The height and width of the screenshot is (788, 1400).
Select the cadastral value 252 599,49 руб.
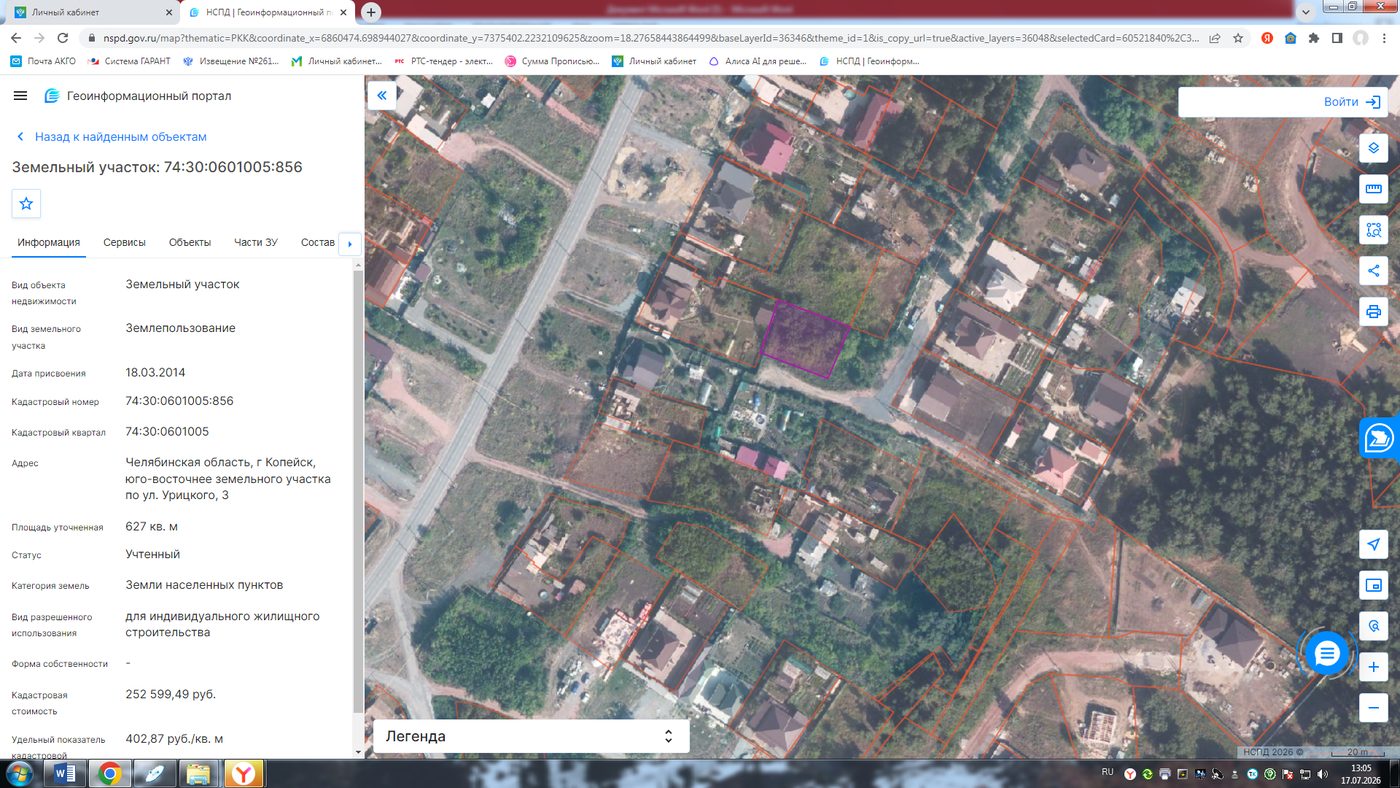[170, 694]
